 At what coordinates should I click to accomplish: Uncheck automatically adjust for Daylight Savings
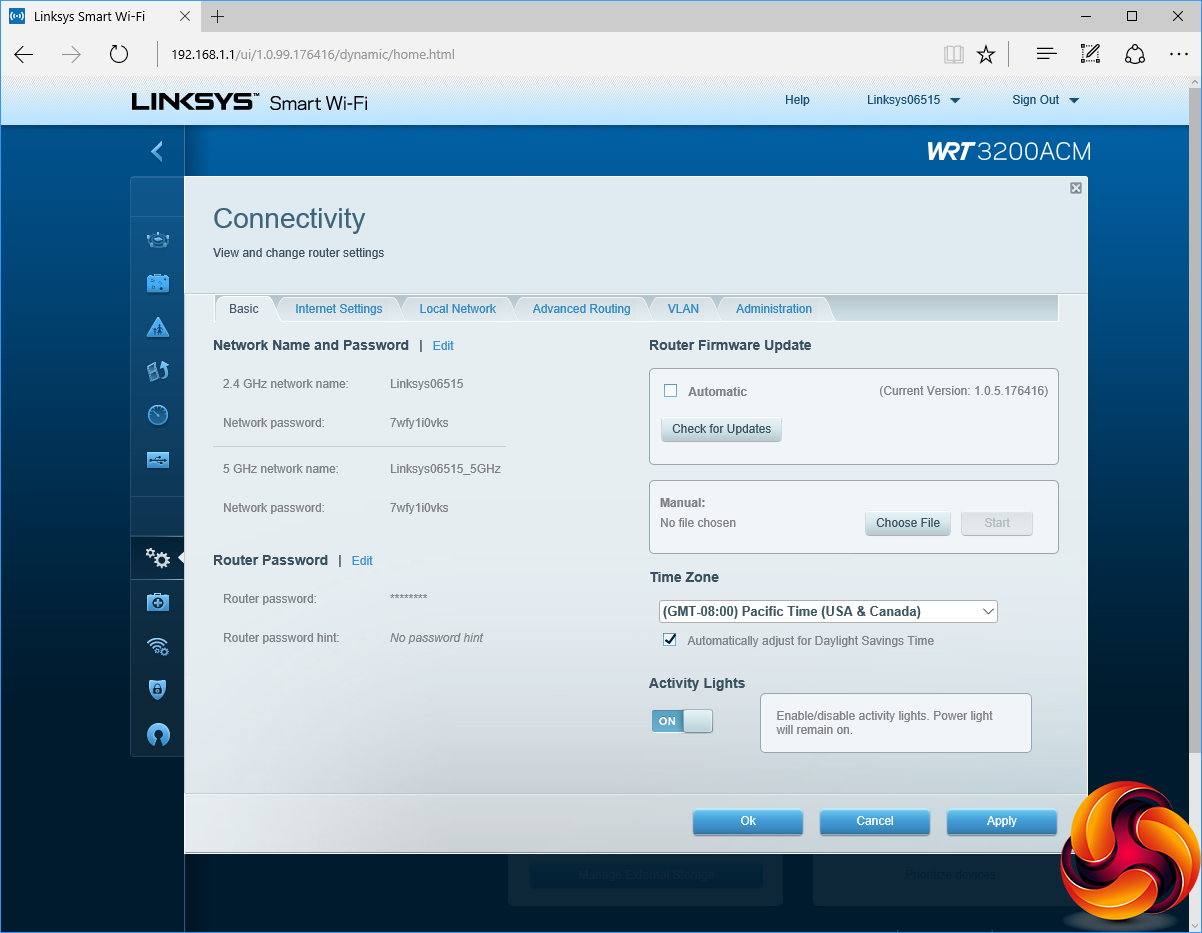point(670,640)
